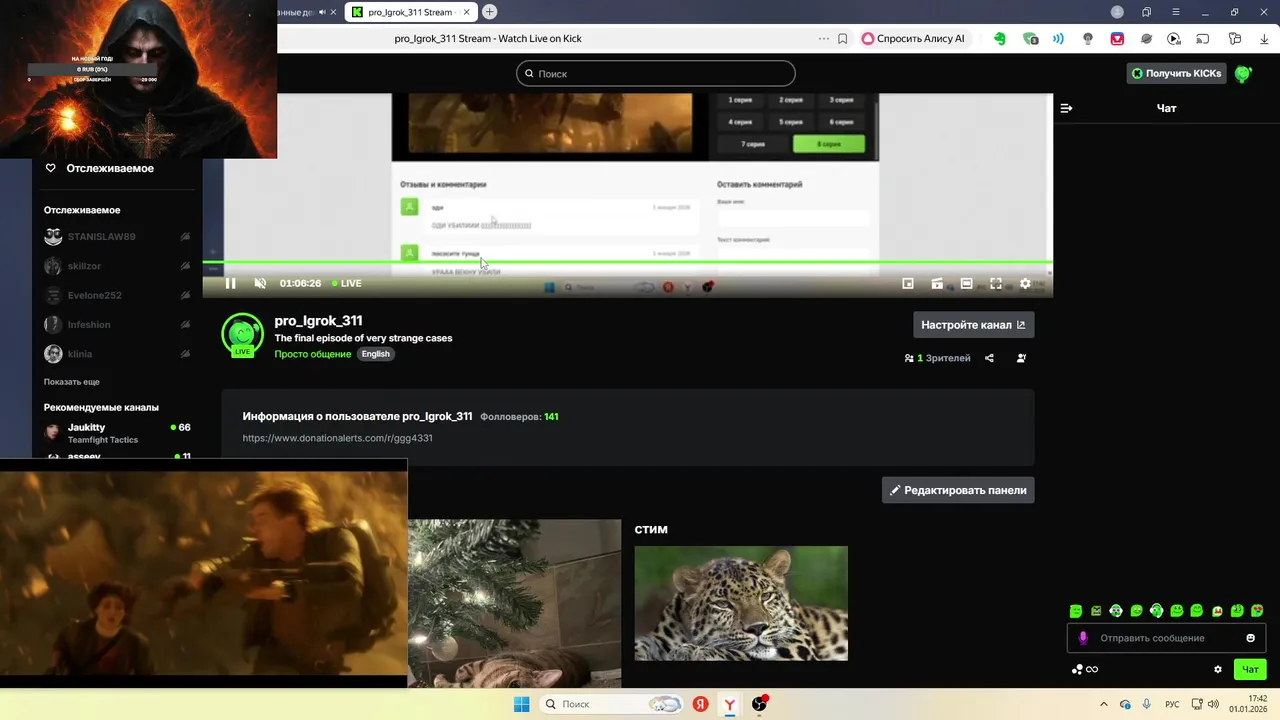Open chat points infinity indicator
Image resolution: width=1280 pixels, height=720 pixels.
tap(1085, 669)
